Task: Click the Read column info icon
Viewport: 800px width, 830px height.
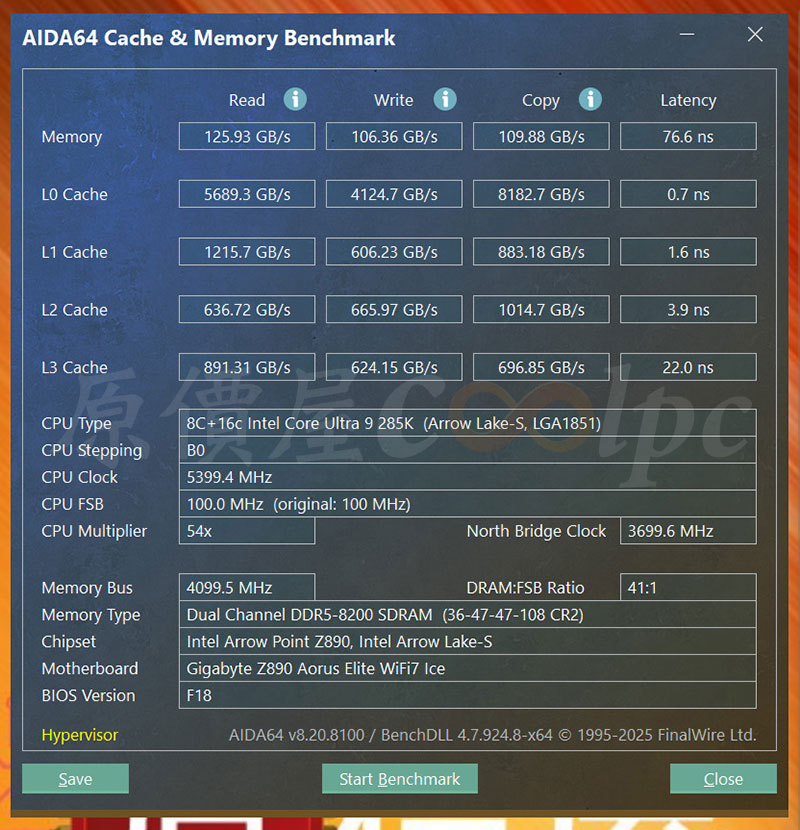Action: [294, 99]
